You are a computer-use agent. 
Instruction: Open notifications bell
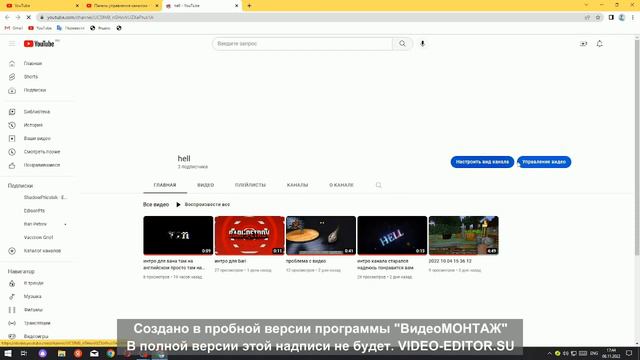click(x=599, y=44)
